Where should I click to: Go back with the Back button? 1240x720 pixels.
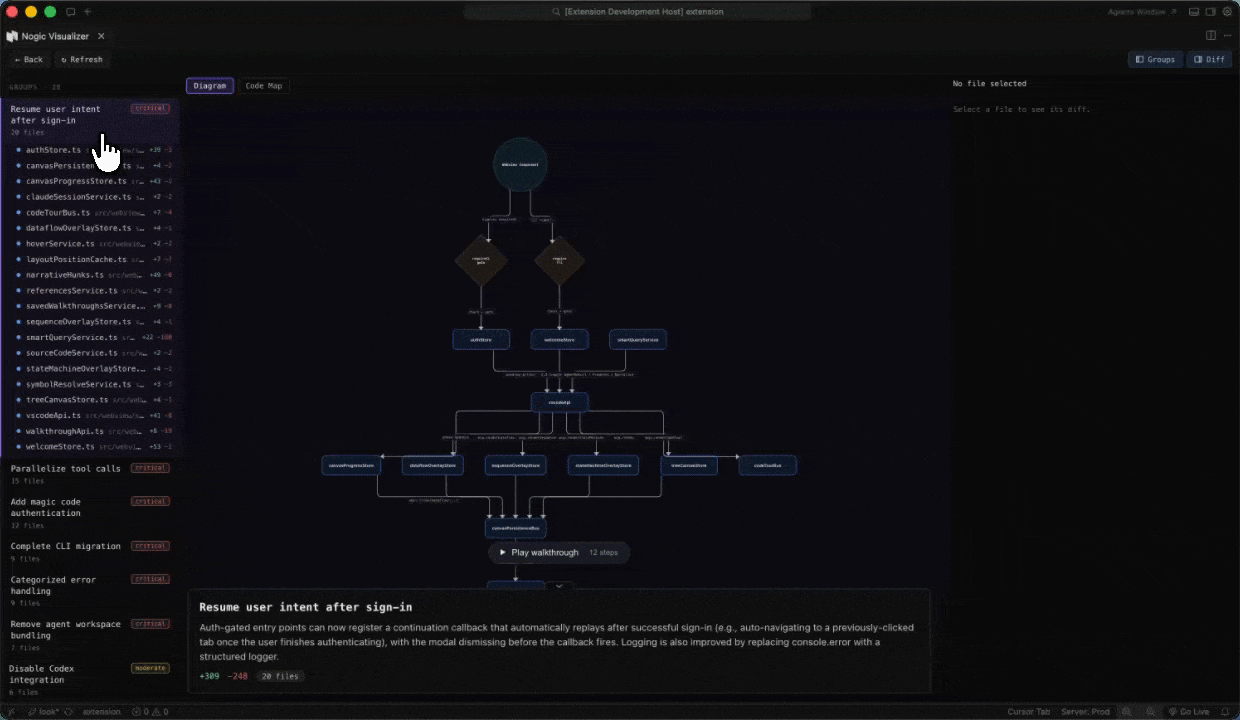click(x=28, y=59)
